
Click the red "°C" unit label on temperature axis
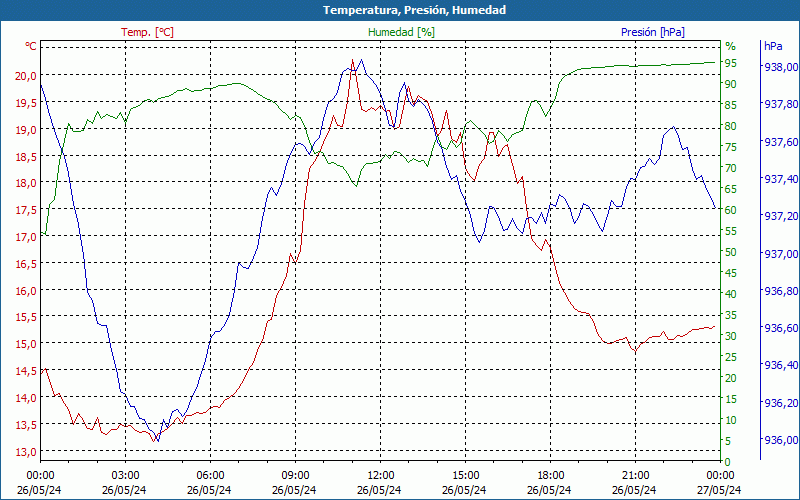click(31, 46)
